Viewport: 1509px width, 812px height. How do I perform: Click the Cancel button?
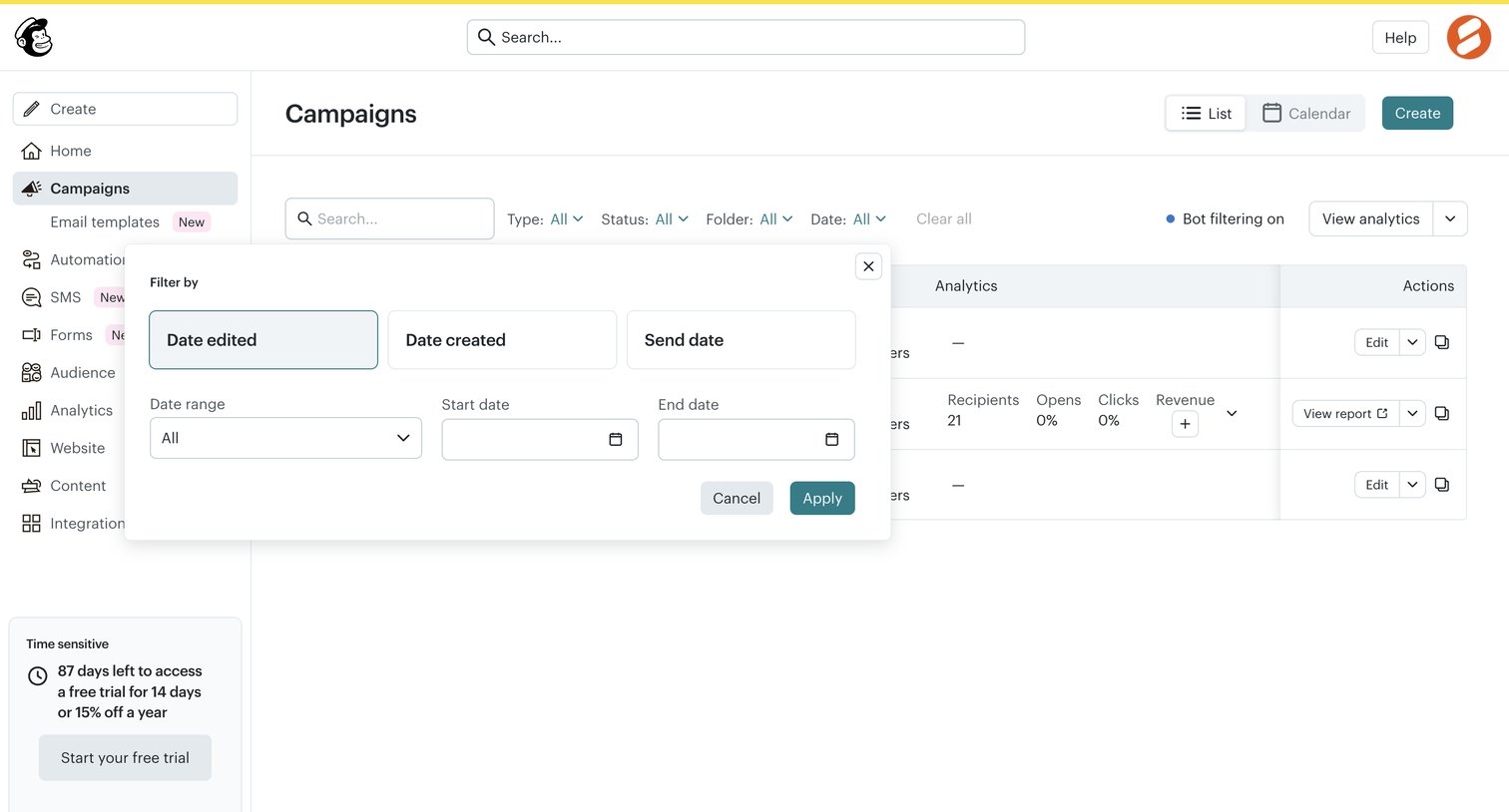tap(737, 498)
